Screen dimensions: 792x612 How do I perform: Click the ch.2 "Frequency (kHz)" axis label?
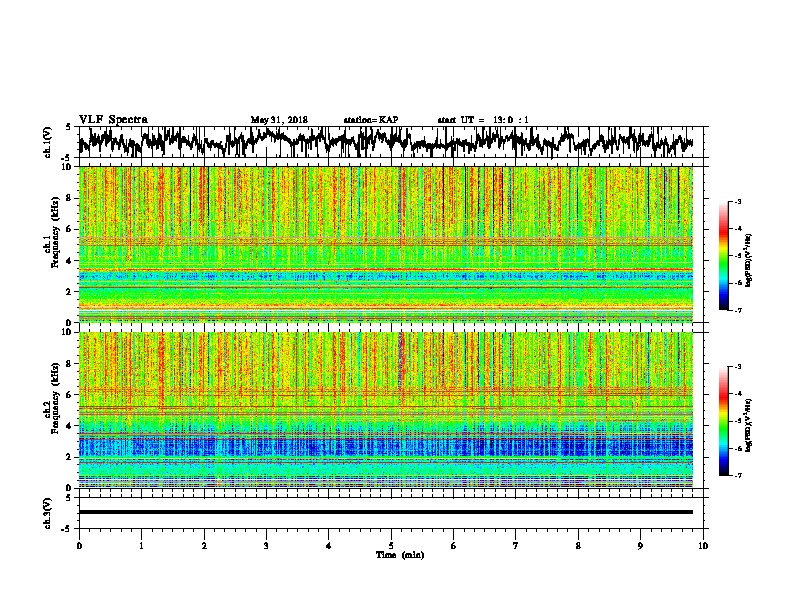(x=56, y=398)
